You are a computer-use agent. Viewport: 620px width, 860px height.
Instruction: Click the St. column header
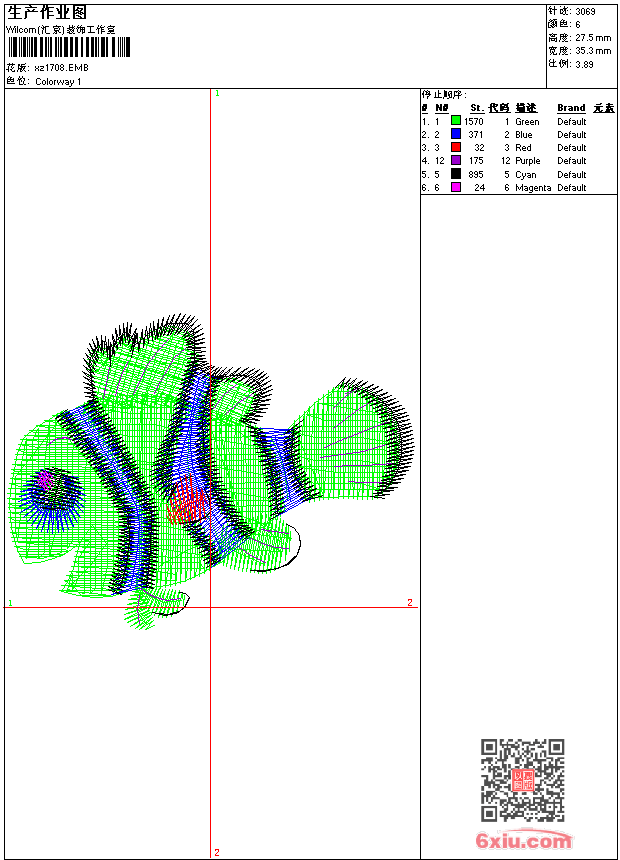477,108
